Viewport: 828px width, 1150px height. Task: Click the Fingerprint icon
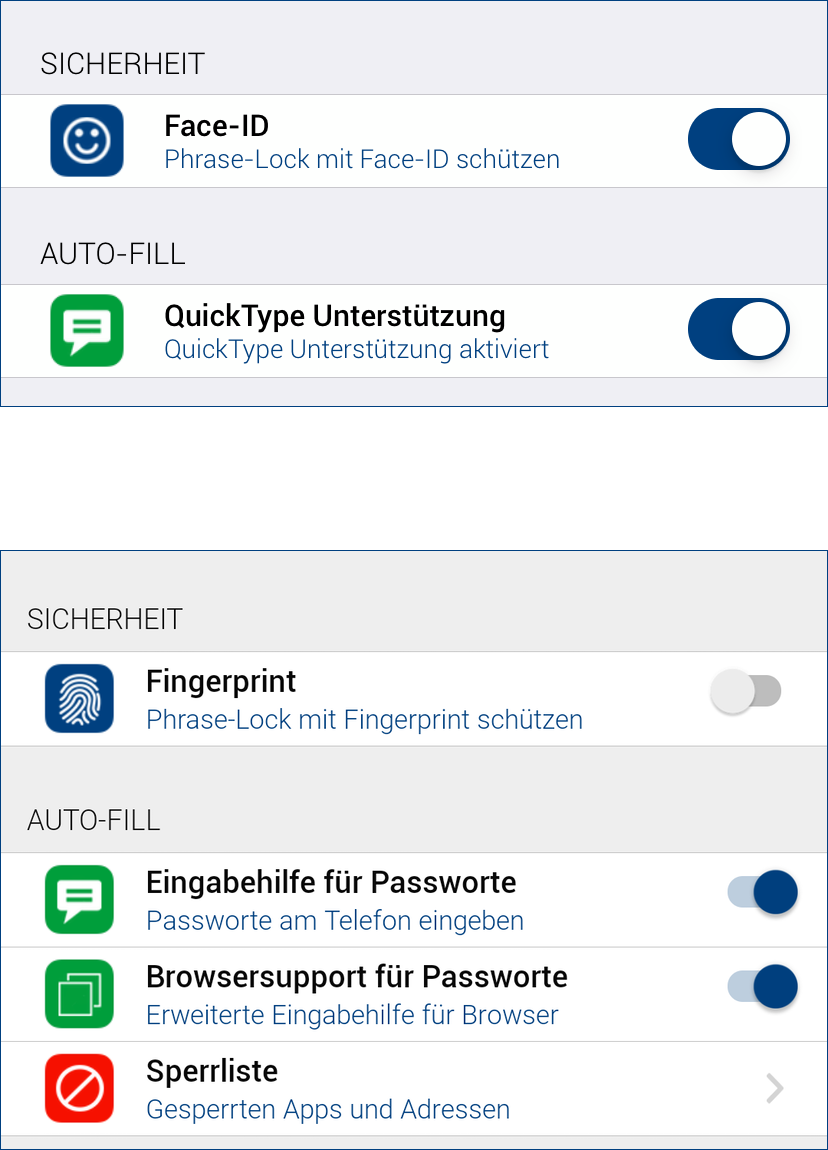[79, 699]
